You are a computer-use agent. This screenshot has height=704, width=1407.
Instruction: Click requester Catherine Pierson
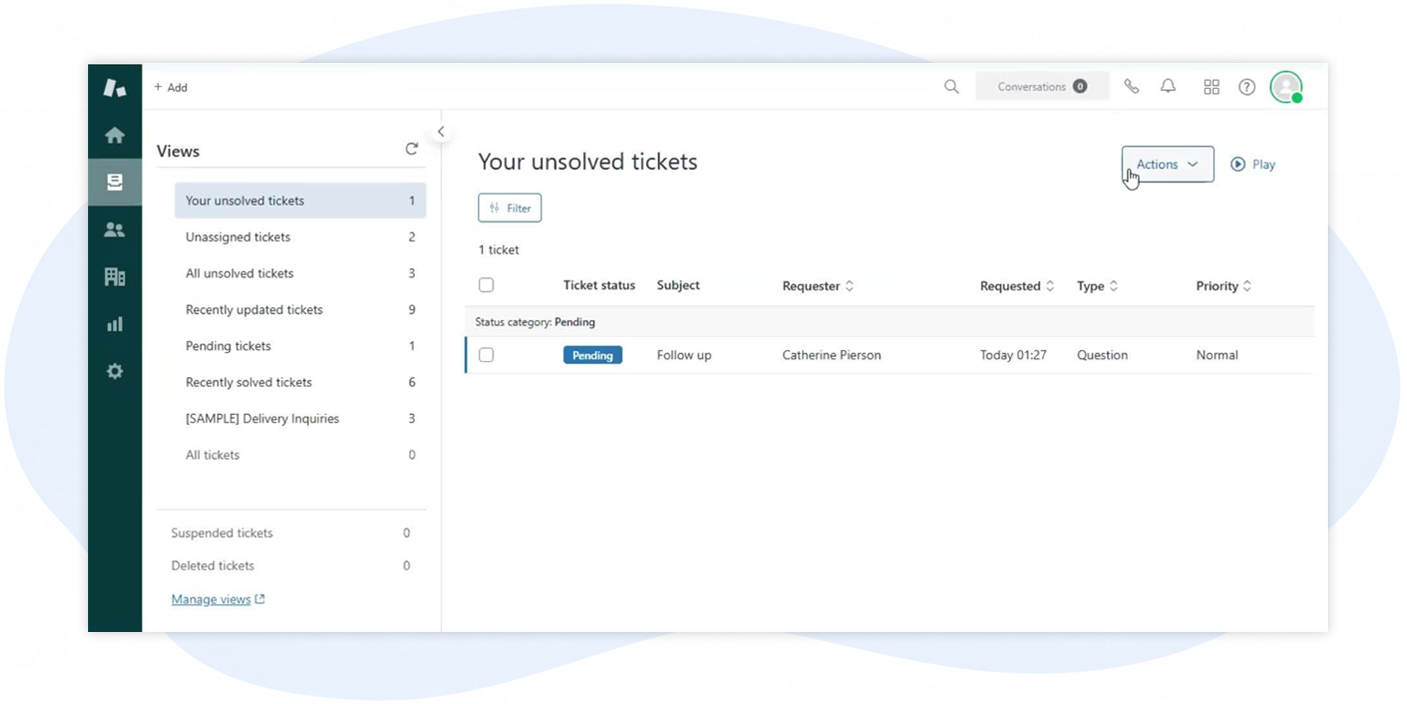point(832,355)
